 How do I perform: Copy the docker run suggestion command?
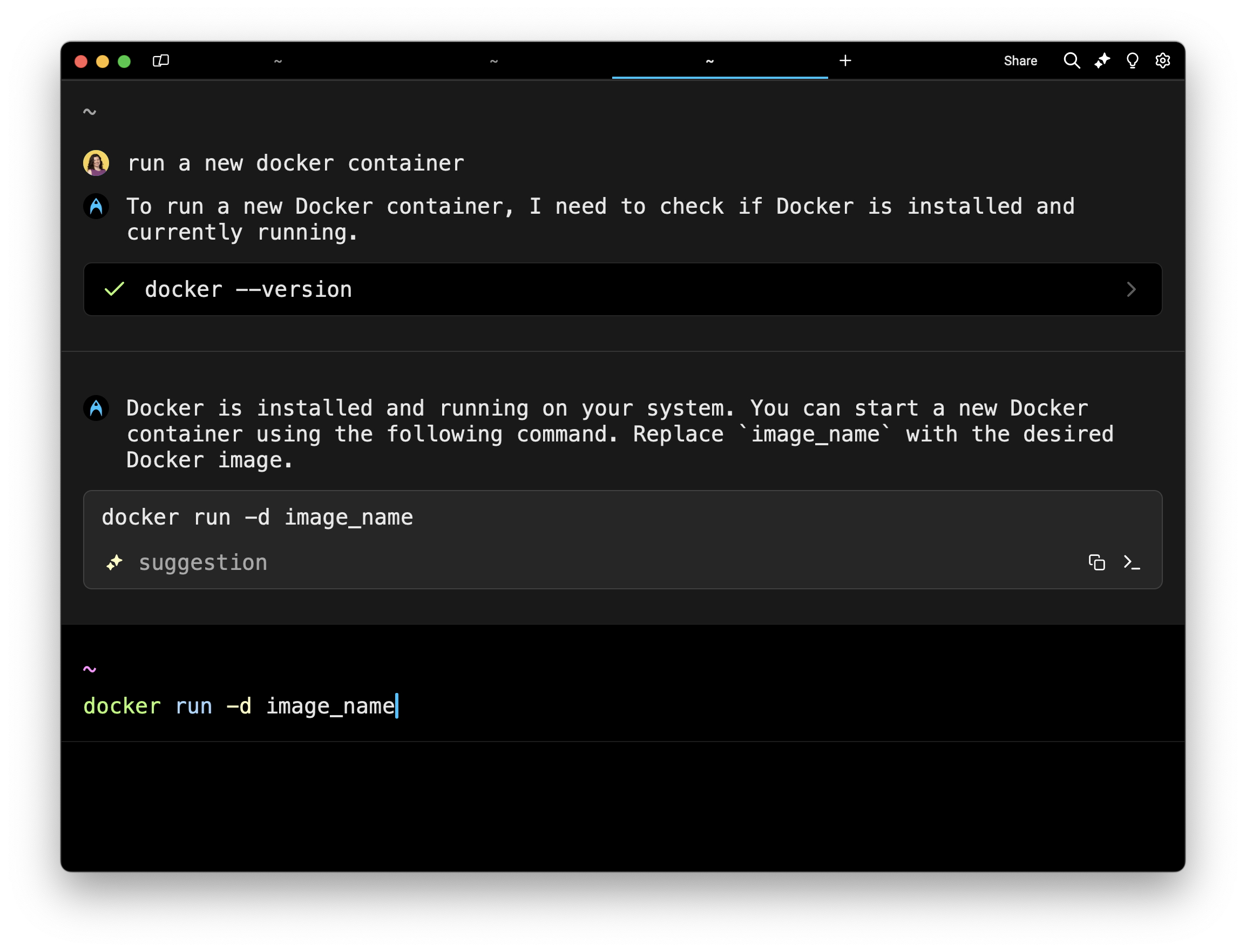(x=1097, y=562)
